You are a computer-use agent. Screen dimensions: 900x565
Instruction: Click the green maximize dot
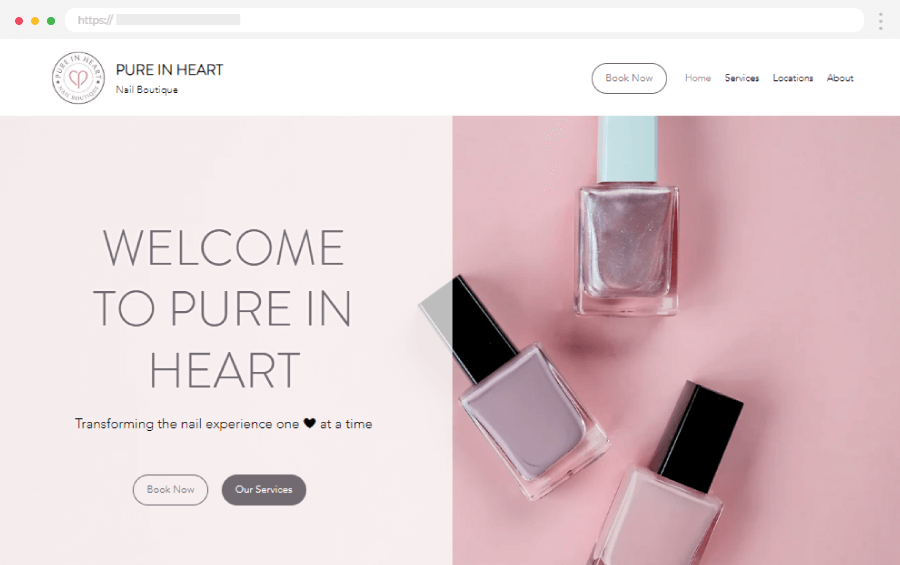tap(51, 21)
